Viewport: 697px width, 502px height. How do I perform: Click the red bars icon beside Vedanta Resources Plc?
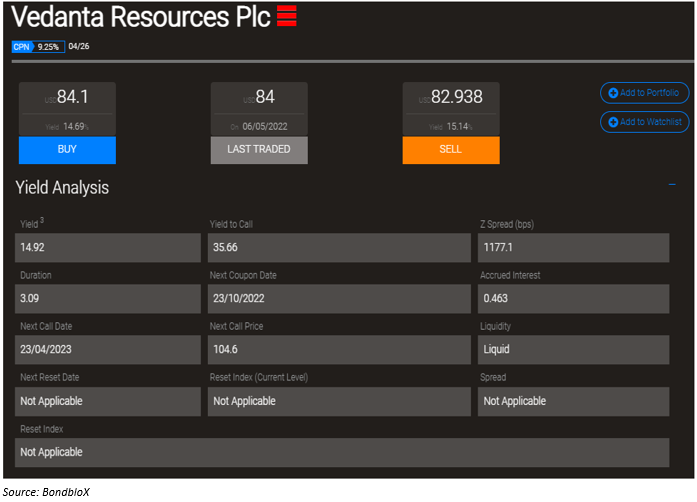coord(286,15)
